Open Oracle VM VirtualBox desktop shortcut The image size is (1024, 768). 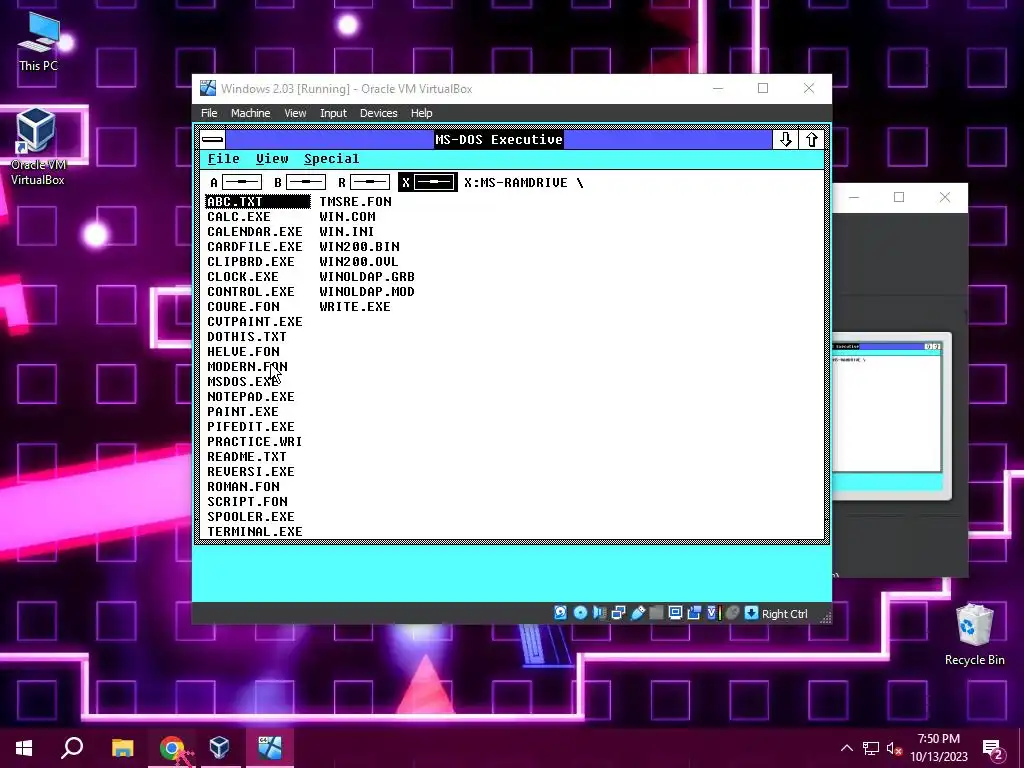tap(37, 146)
